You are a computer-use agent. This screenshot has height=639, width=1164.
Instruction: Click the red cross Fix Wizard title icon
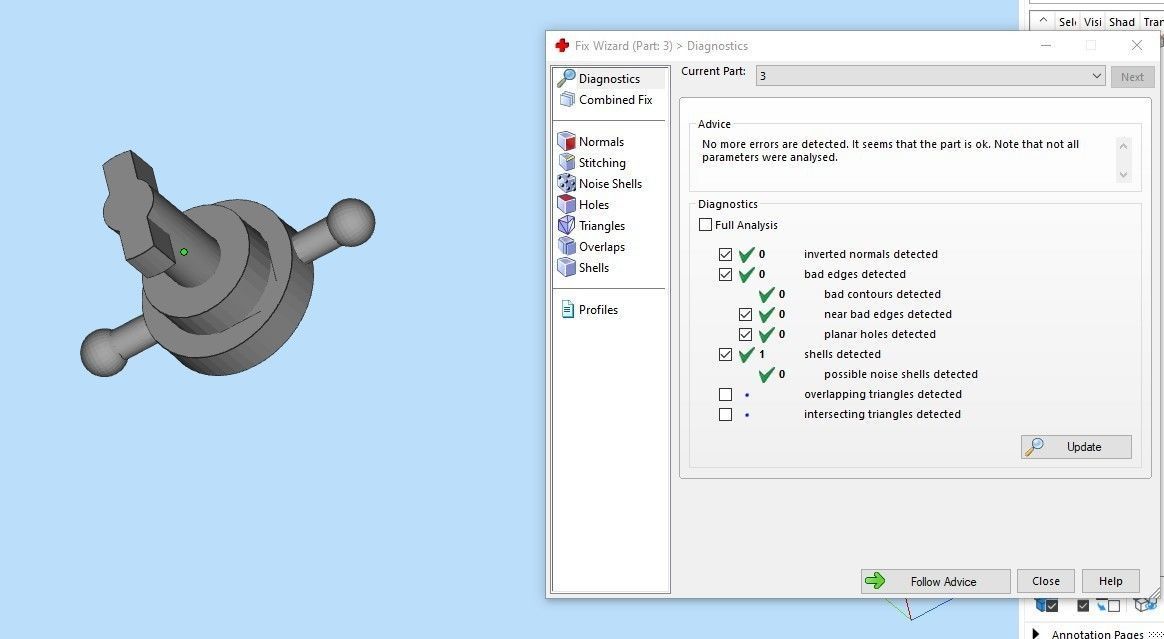click(562, 45)
